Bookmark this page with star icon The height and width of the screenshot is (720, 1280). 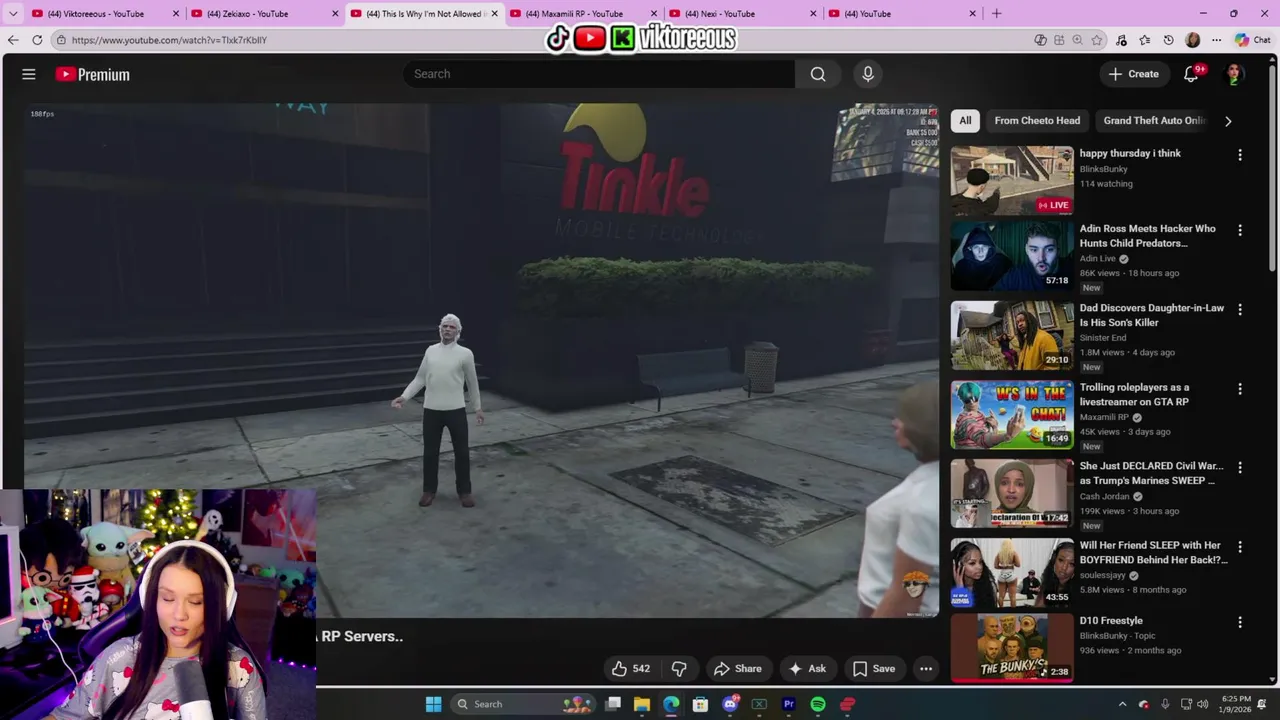(1097, 40)
